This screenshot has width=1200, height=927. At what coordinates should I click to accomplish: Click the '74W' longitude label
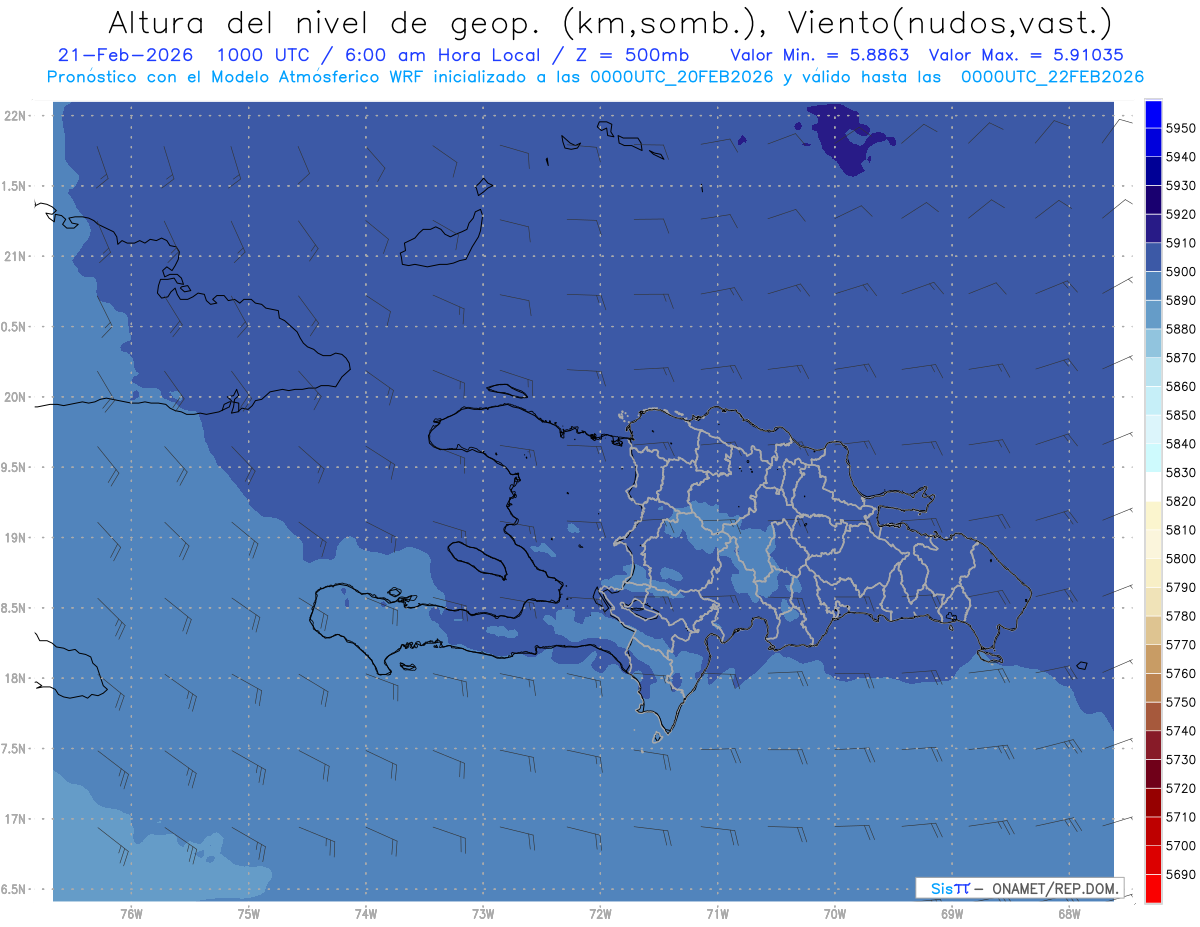pos(366,914)
